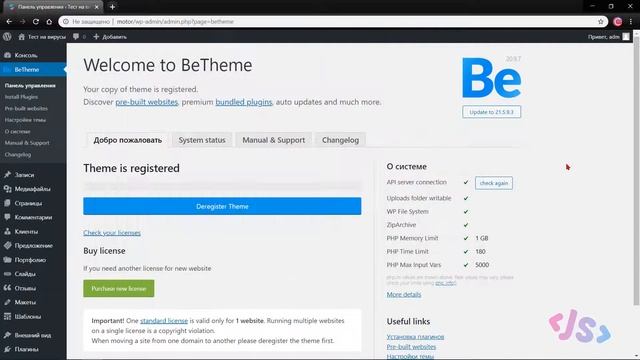The image size is (640, 360).
Task: Click the Предложение sidebar icon
Action: click(x=7, y=246)
